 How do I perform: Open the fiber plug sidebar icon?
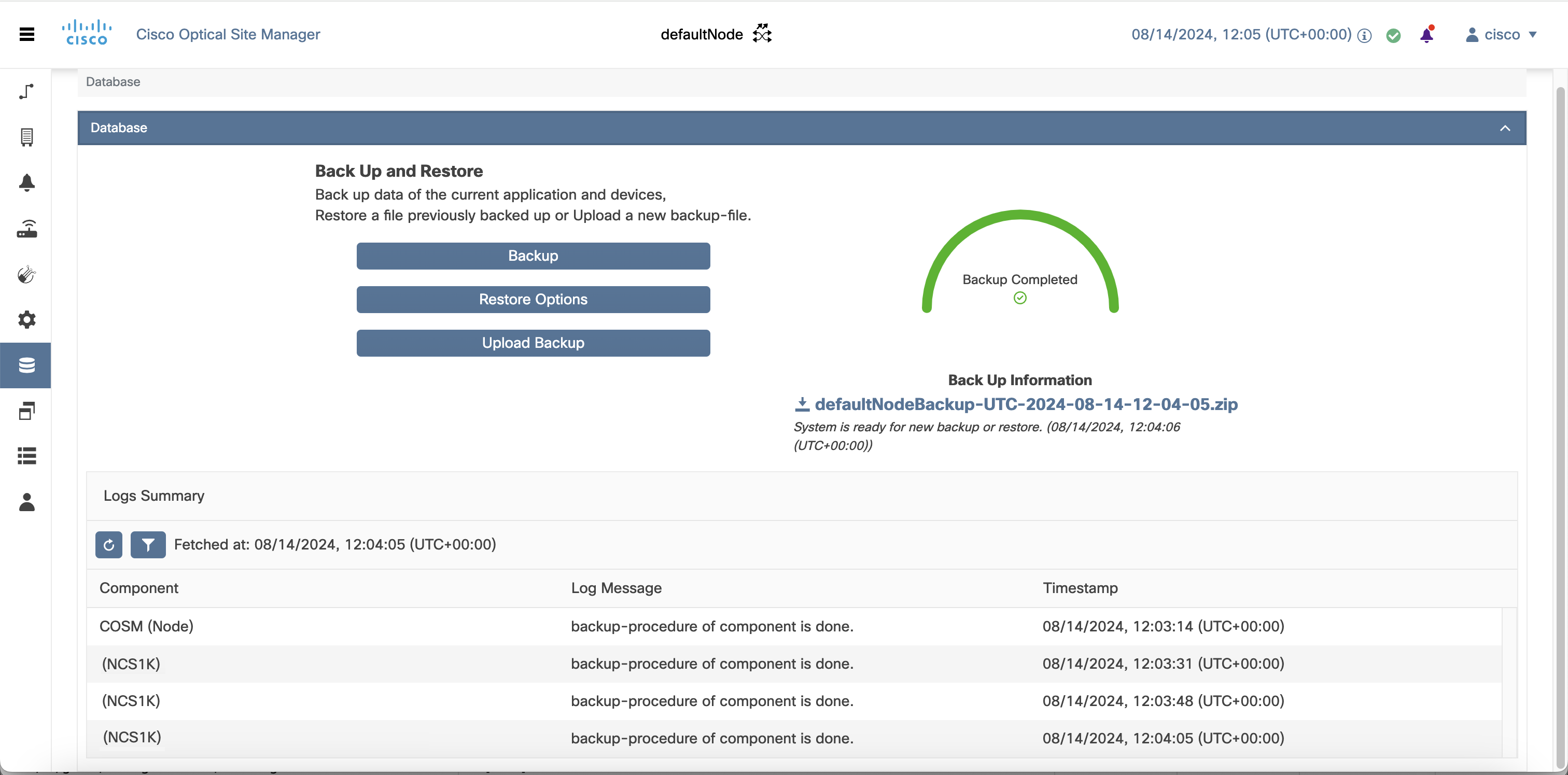27,274
